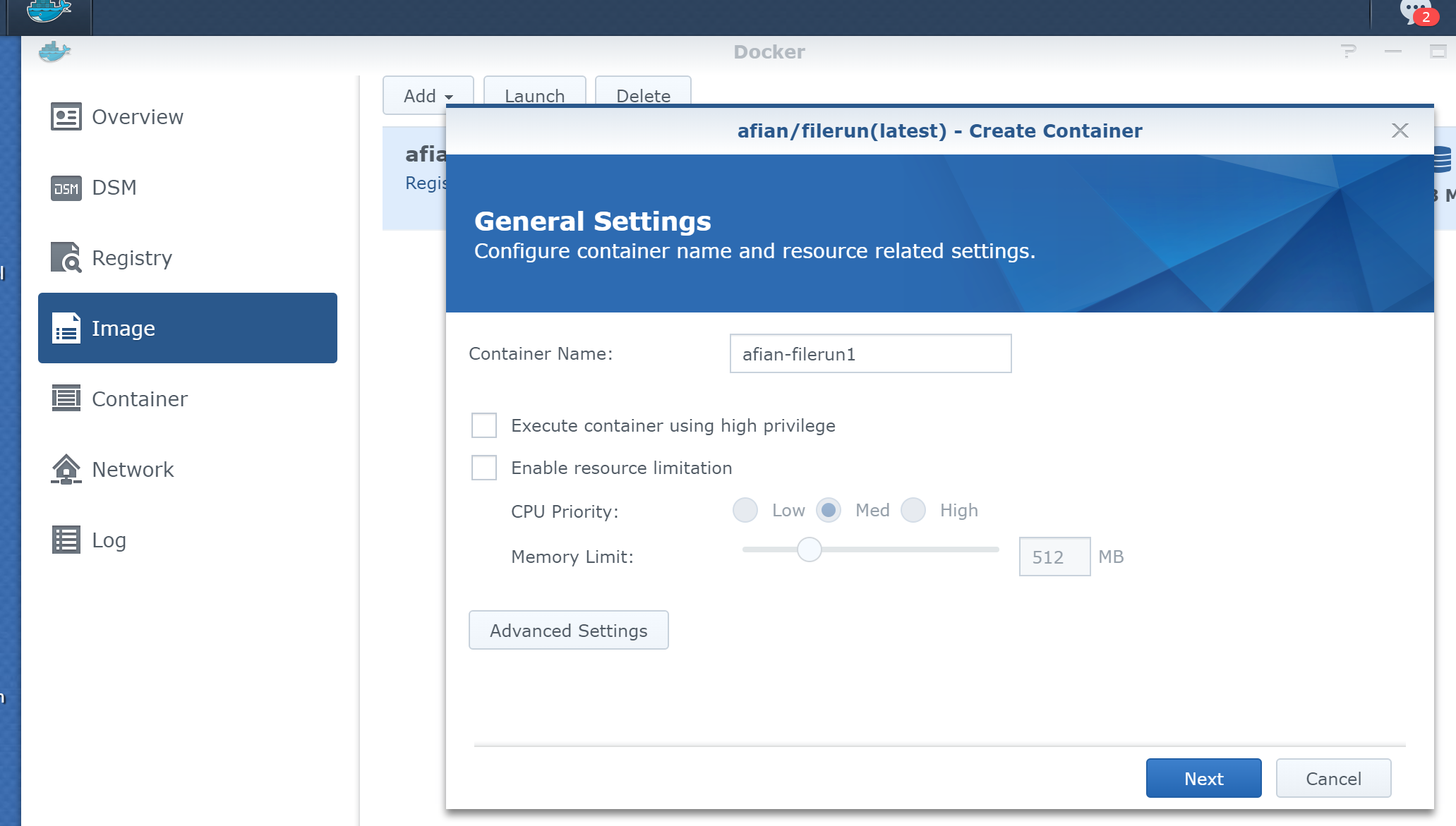Image resolution: width=1456 pixels, height=826 pixels.
Task: Switch to the Container section
Action: click(139, 399)
